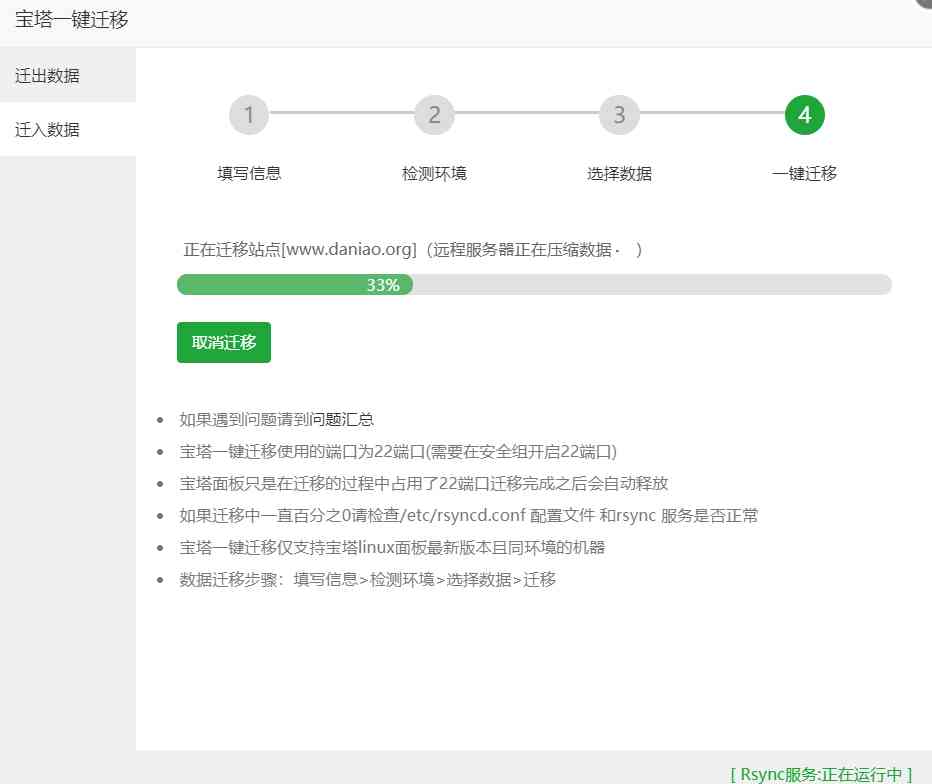
Task: Click the 数据迁移步骤 tip line
Action: 368,580
